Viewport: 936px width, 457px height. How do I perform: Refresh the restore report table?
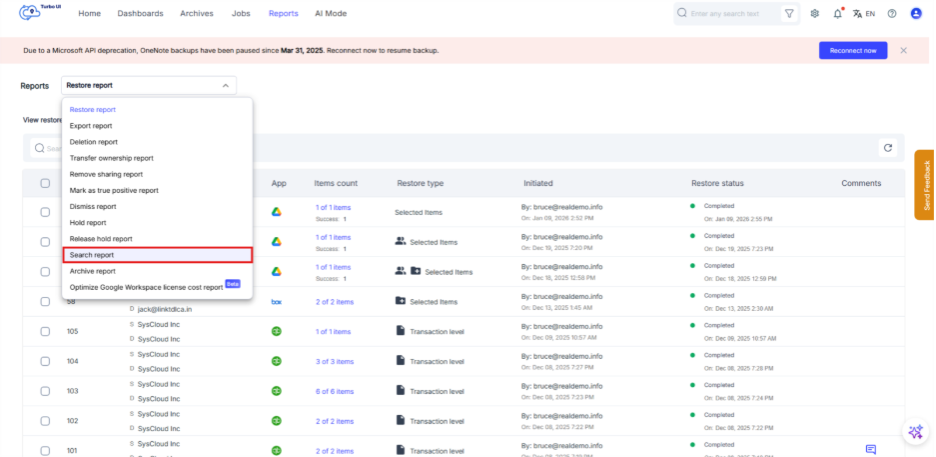887,148
